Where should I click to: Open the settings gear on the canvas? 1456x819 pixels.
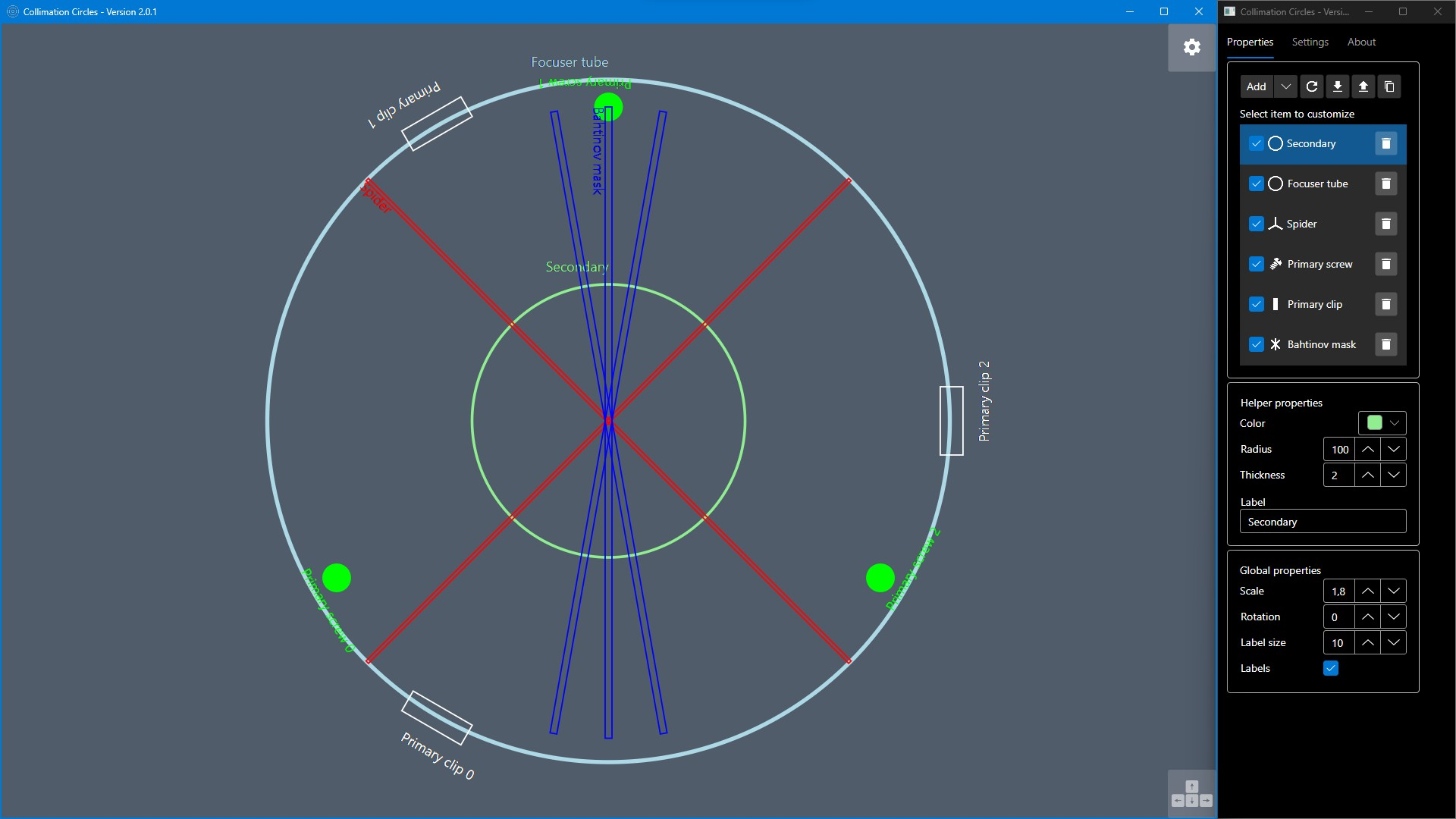[1192, 47]
